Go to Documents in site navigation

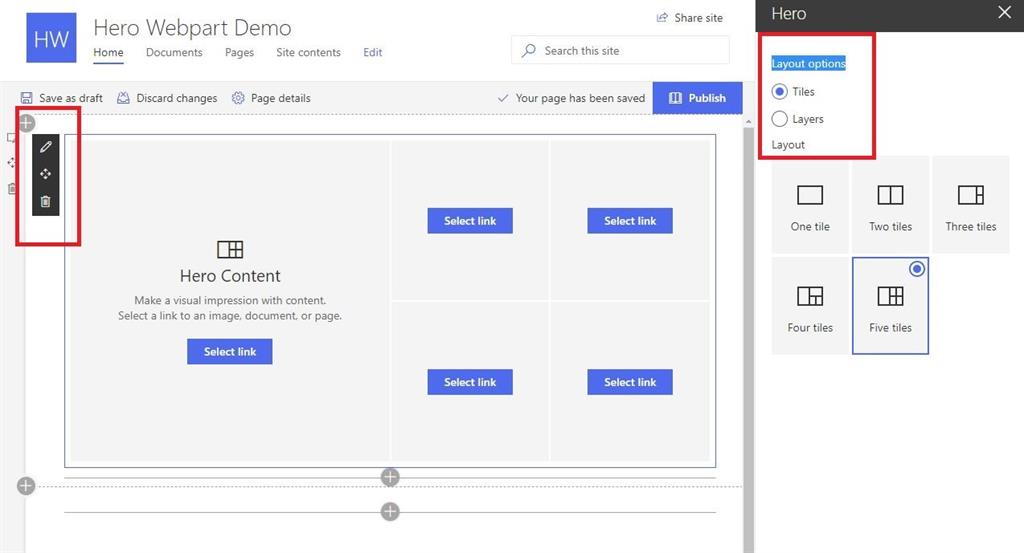174,52
